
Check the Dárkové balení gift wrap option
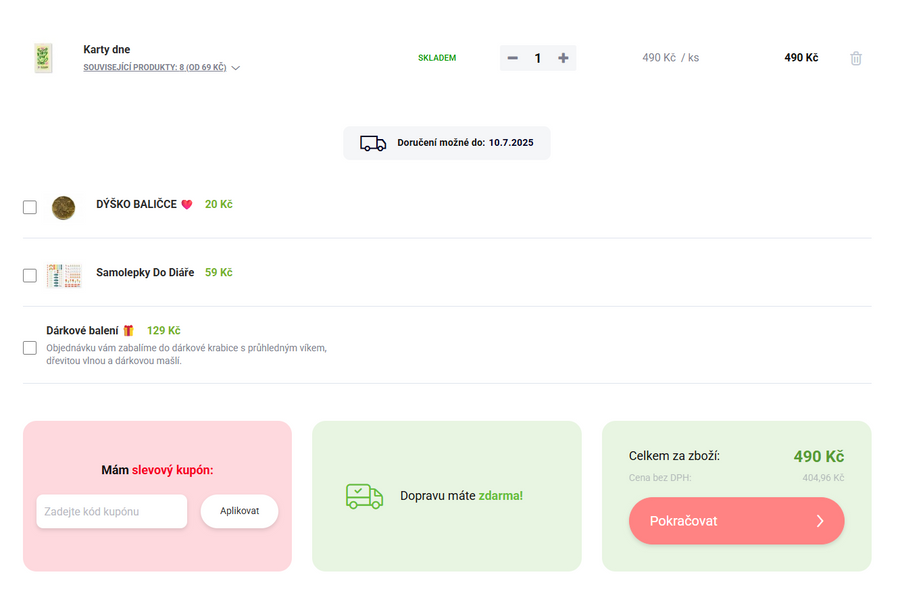click(30, 348)
